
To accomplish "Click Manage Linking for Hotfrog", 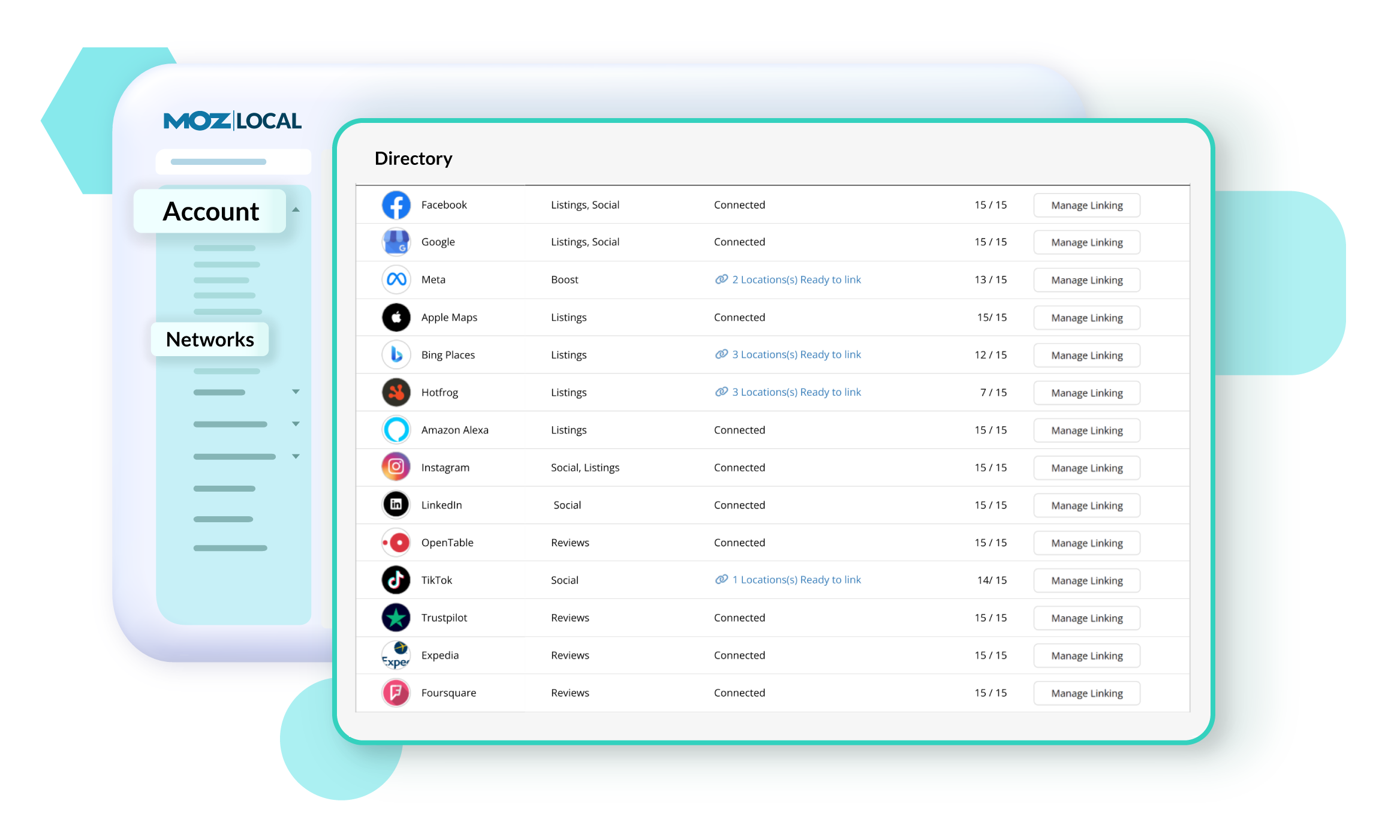I will tap(1086, 393).
